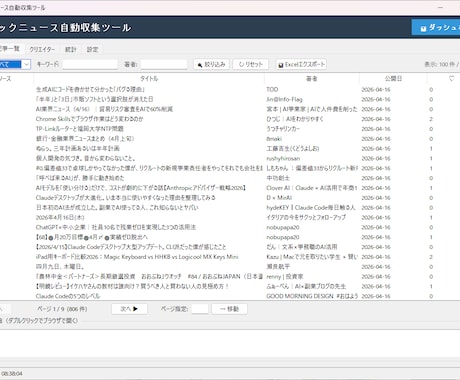The image size is (460, 380).
Task: Select the 銀行・金融業界ニュースまとめ row
Action: pos(85,139)
